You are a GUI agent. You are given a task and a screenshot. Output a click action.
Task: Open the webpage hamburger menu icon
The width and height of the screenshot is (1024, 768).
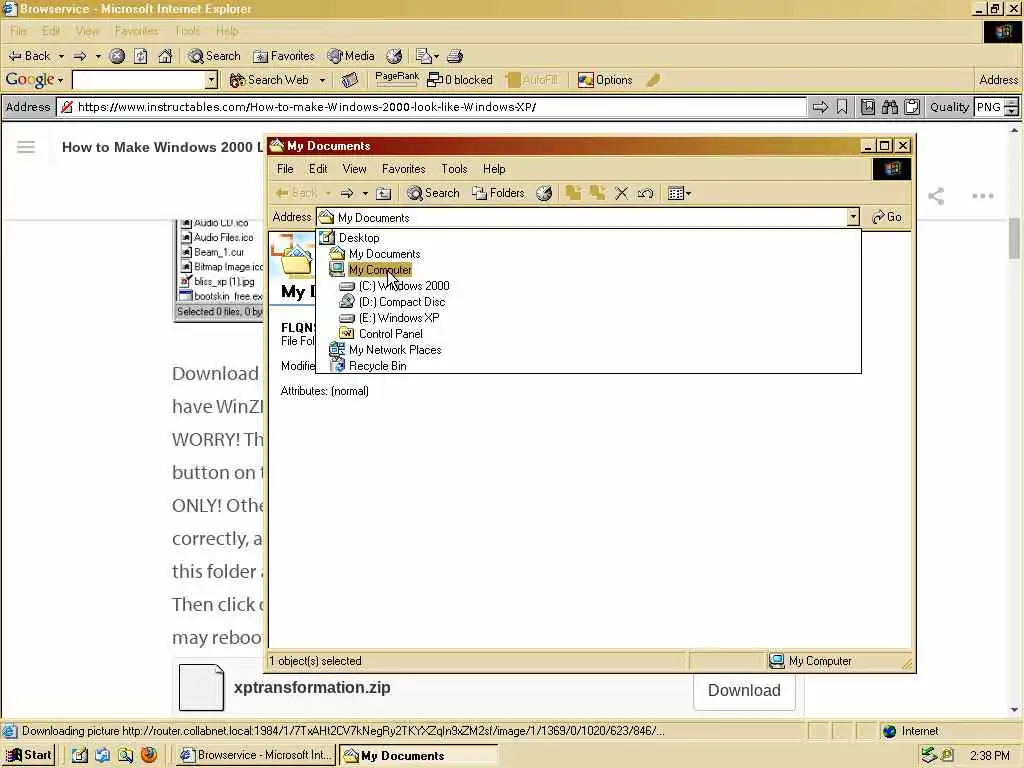[x=26, y=147]
